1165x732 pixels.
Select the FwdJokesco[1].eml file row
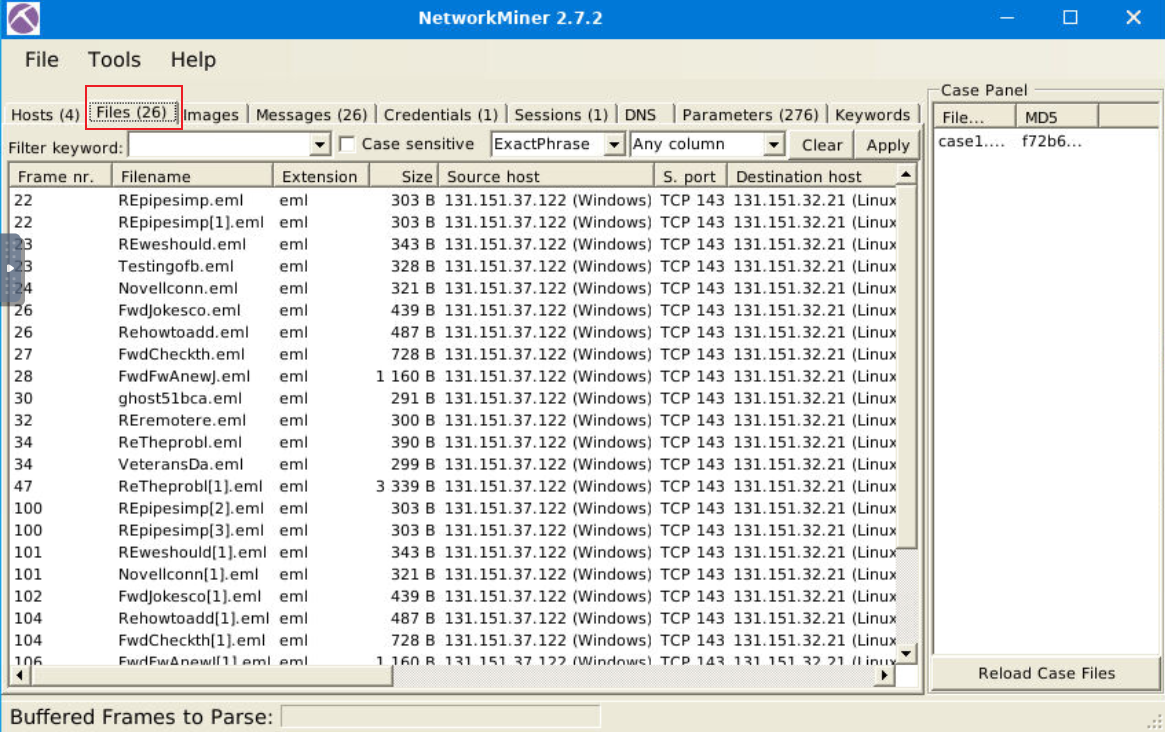454,596
